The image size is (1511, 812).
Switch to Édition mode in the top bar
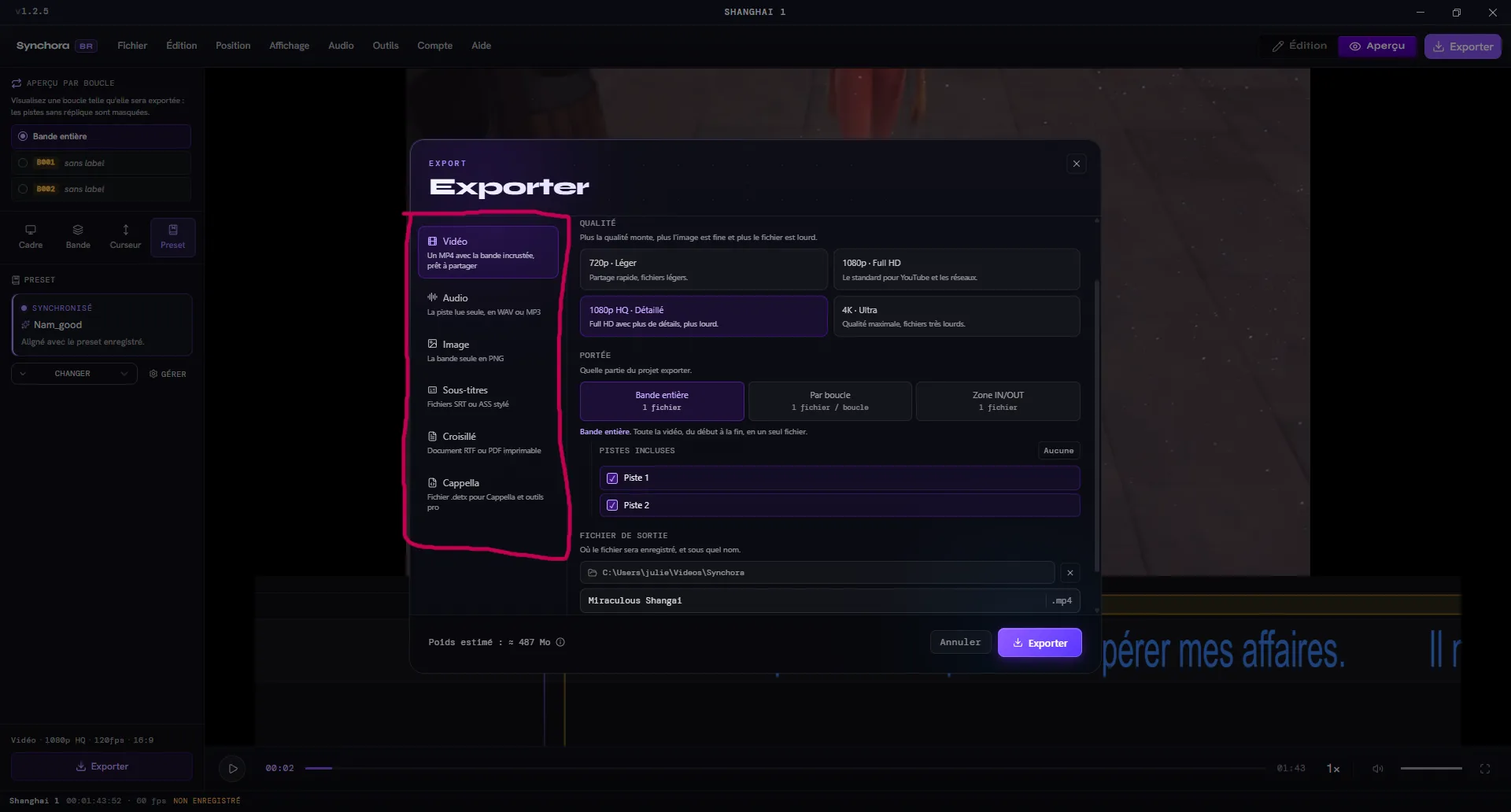pyautogui.click(x=1299, y=46)
